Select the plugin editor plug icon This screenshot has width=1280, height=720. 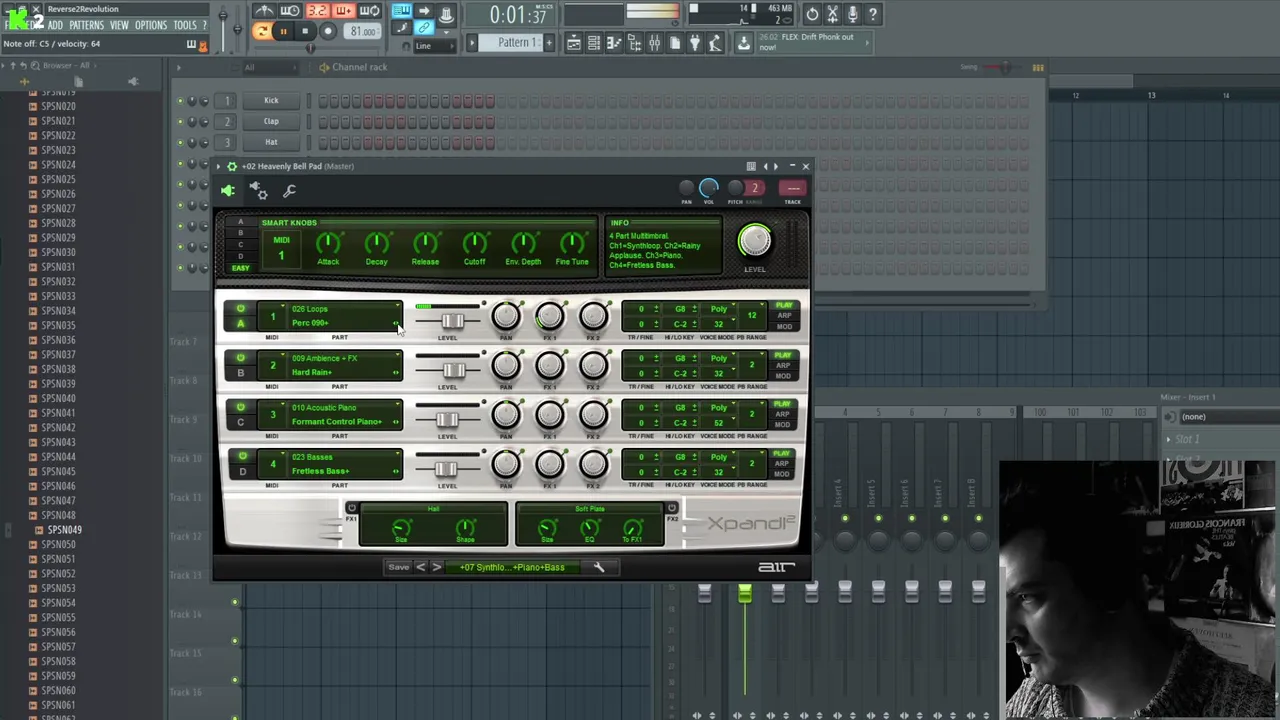point(228,190)
